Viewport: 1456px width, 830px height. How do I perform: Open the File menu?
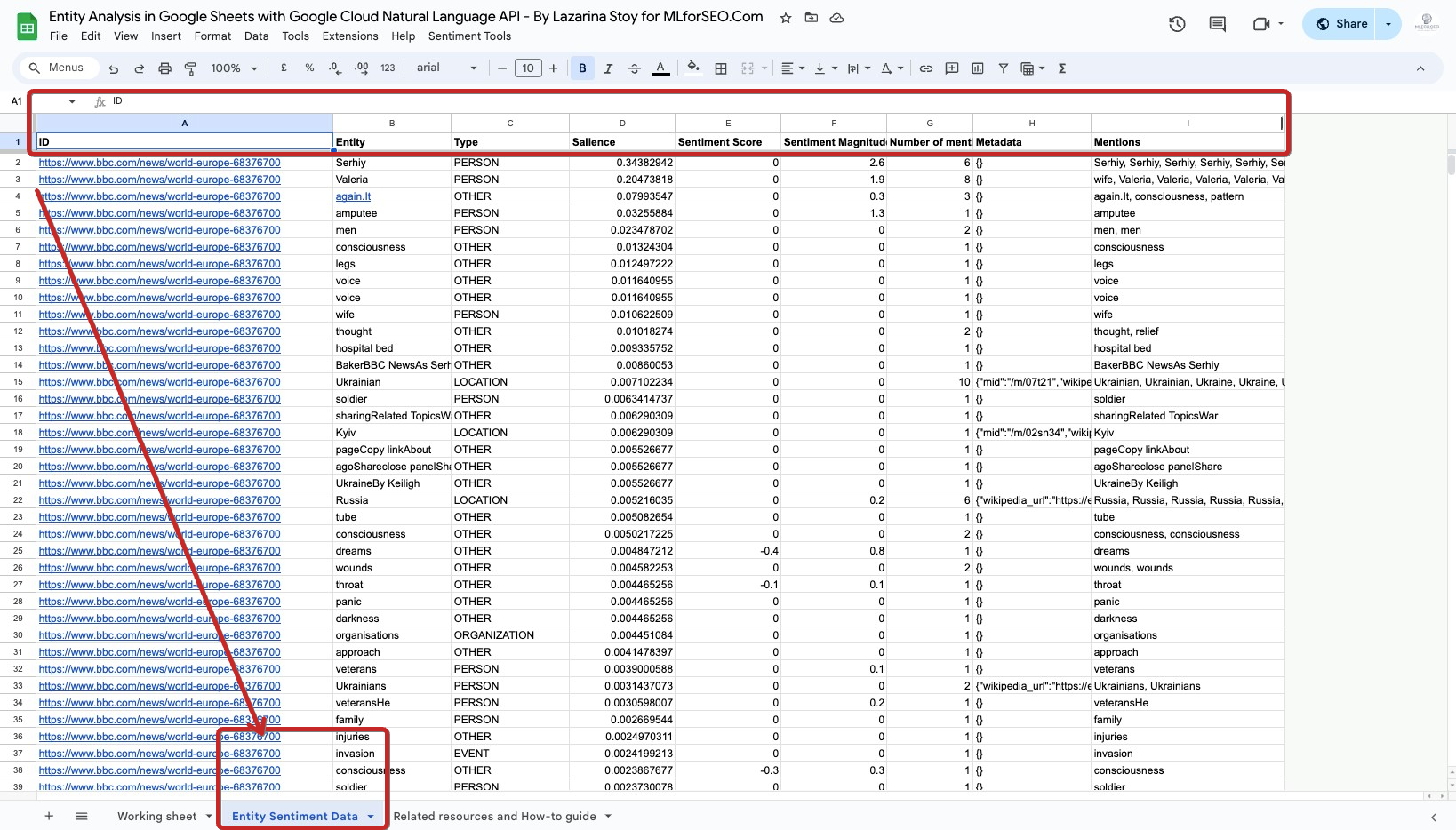pyautogui.click(x=59, y=36)
